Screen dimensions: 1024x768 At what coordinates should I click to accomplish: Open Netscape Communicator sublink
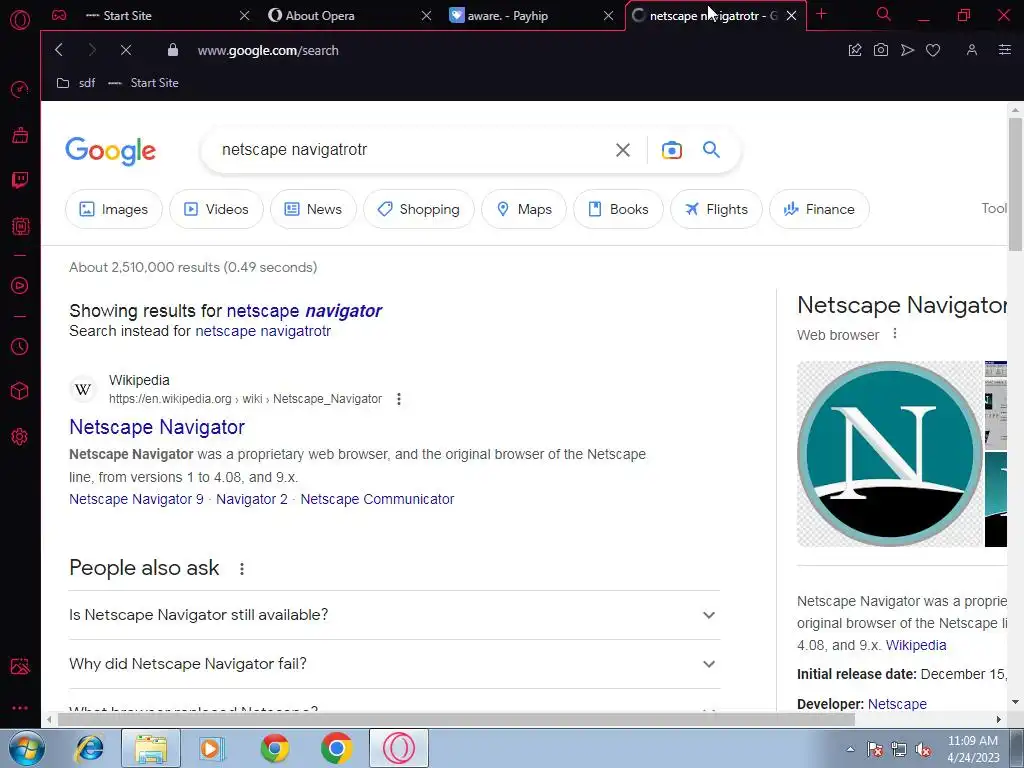(377, 499)
